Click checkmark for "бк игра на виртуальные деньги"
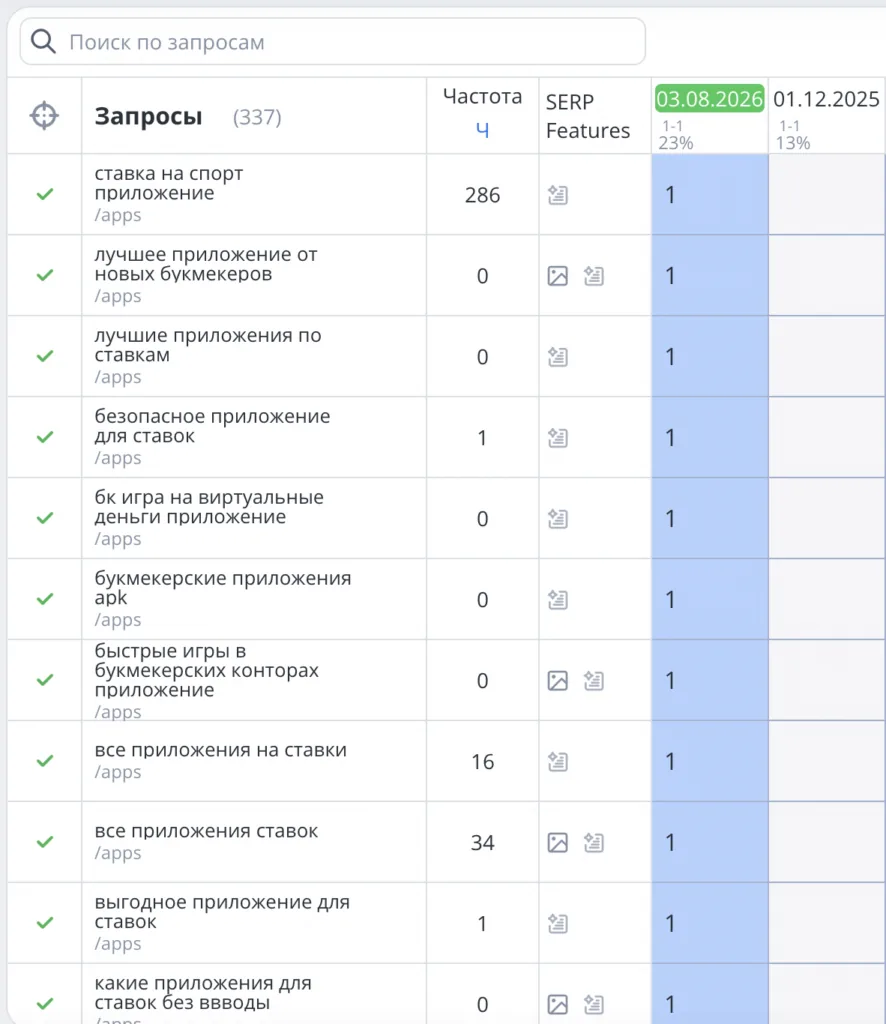This screenshot has width=886, height=1024. coord(45,519)
